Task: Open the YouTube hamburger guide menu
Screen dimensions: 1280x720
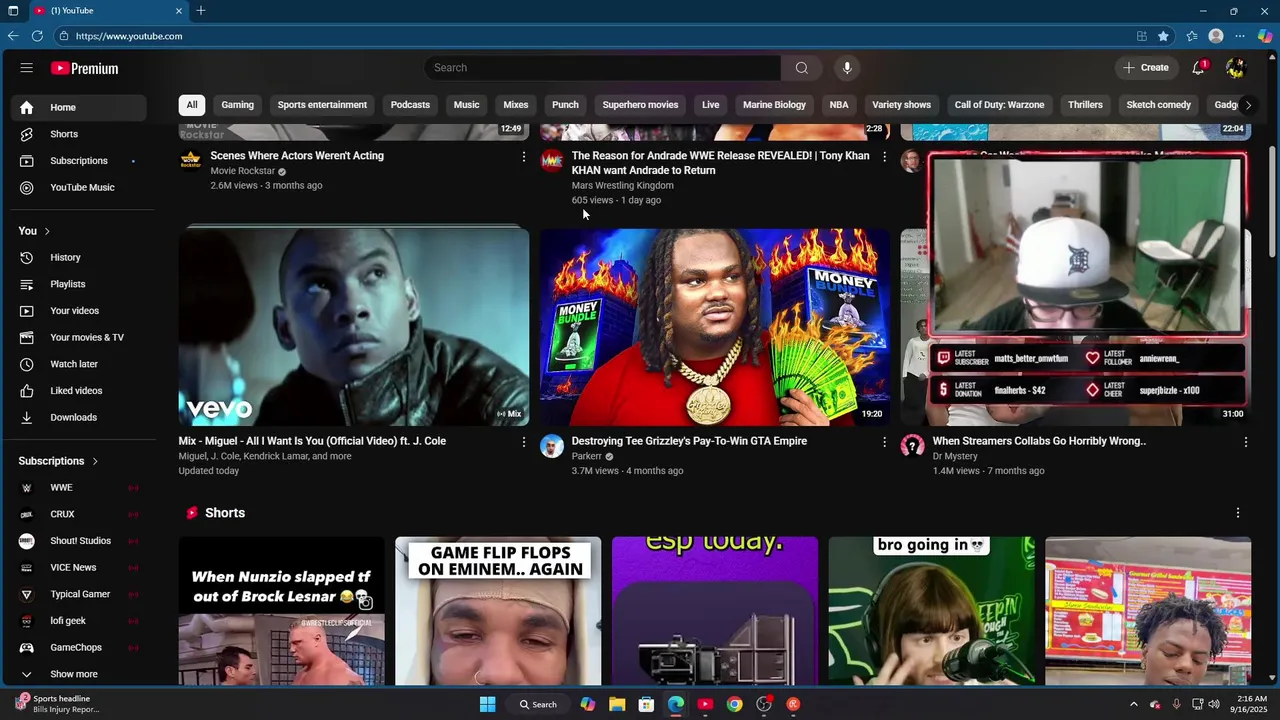Action: [x=26, y=68]
